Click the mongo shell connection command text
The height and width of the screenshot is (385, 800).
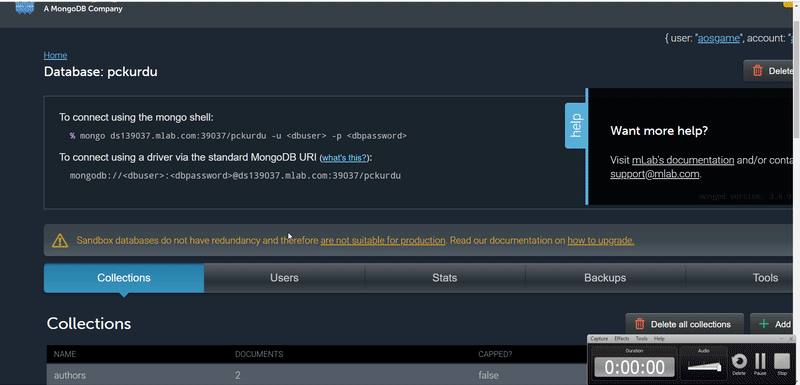[x=243, y=136]
